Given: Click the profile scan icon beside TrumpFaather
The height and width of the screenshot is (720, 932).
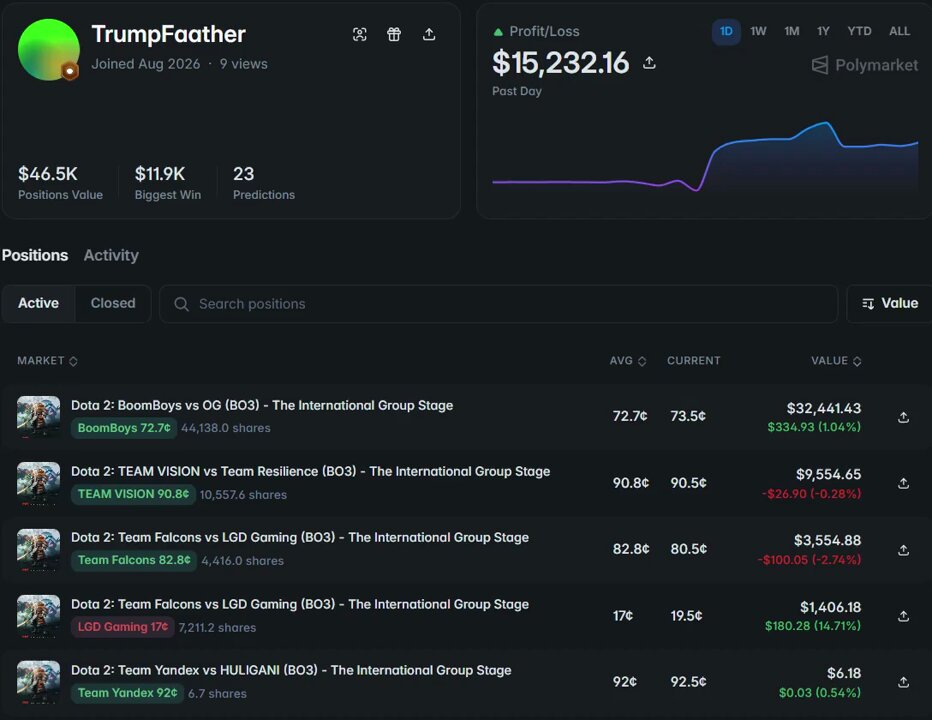Looking at the screenshot, I should [360, 34].
